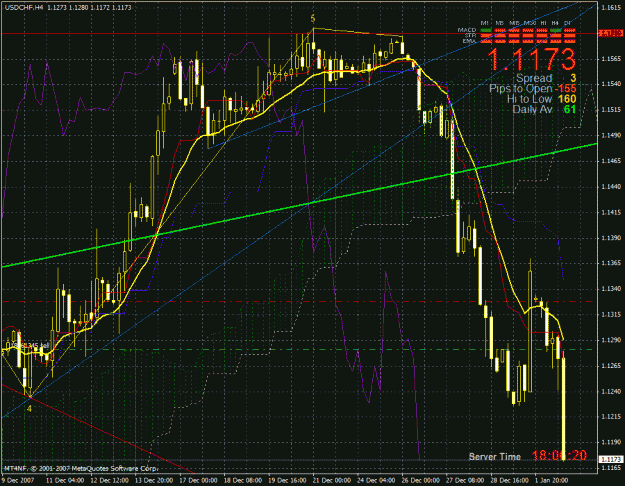Click the 1.1540 price axis label
The image size is (625, 486).
[611, 84]
